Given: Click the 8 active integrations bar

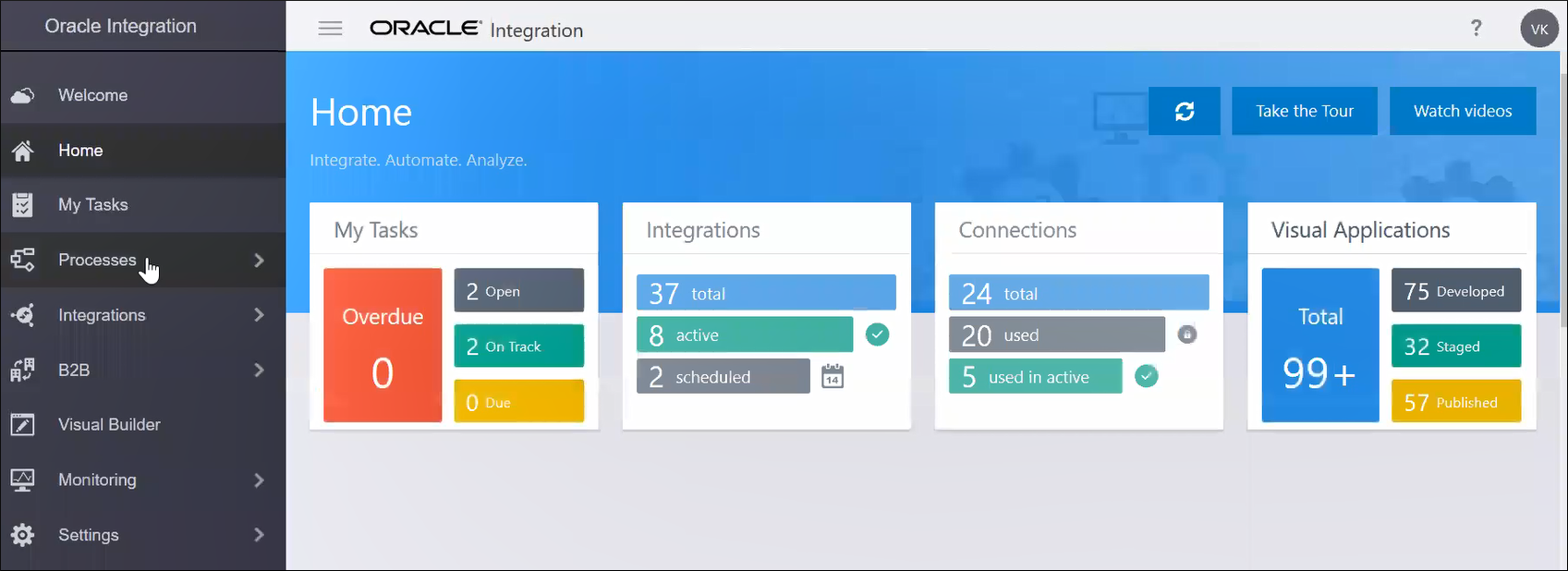Looking at the screenshot, I should coord(745,334).
